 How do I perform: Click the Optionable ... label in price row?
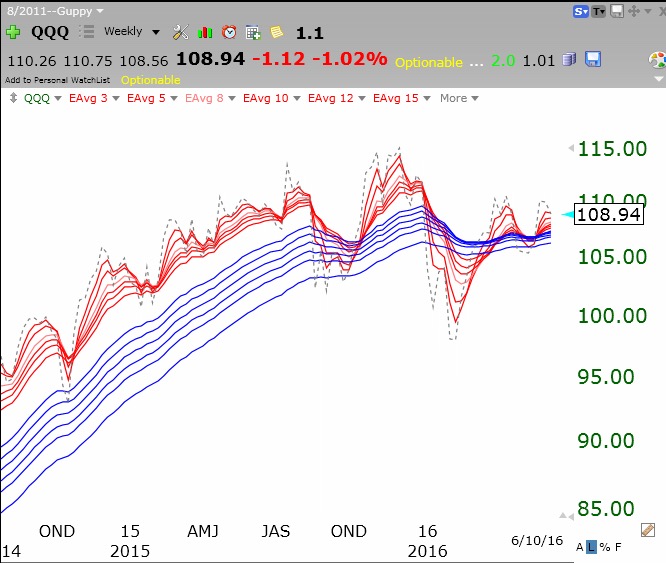[439, 62]
